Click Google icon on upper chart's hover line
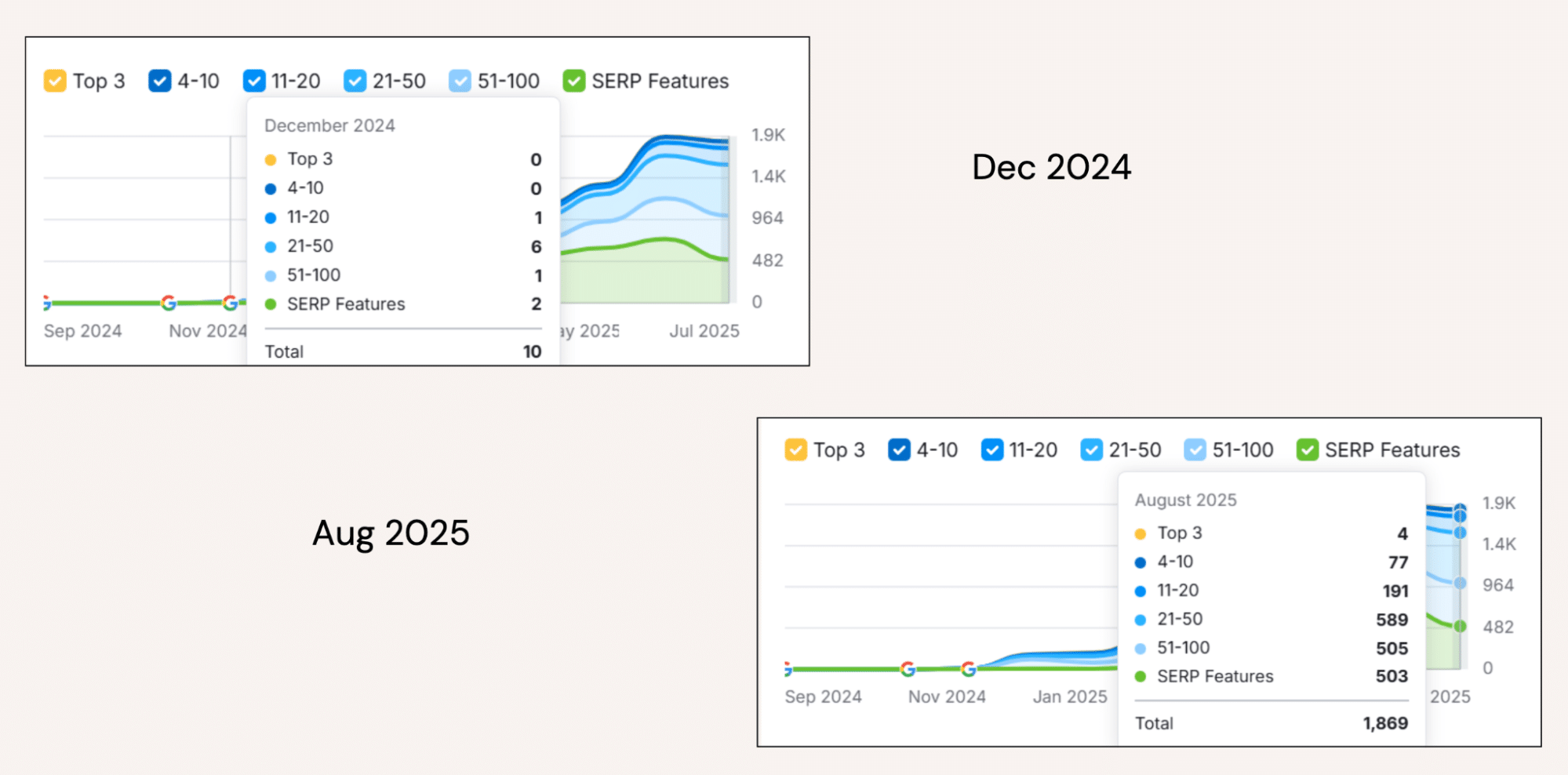Viewport: 1568px width, 775px height. click(230, 303)
